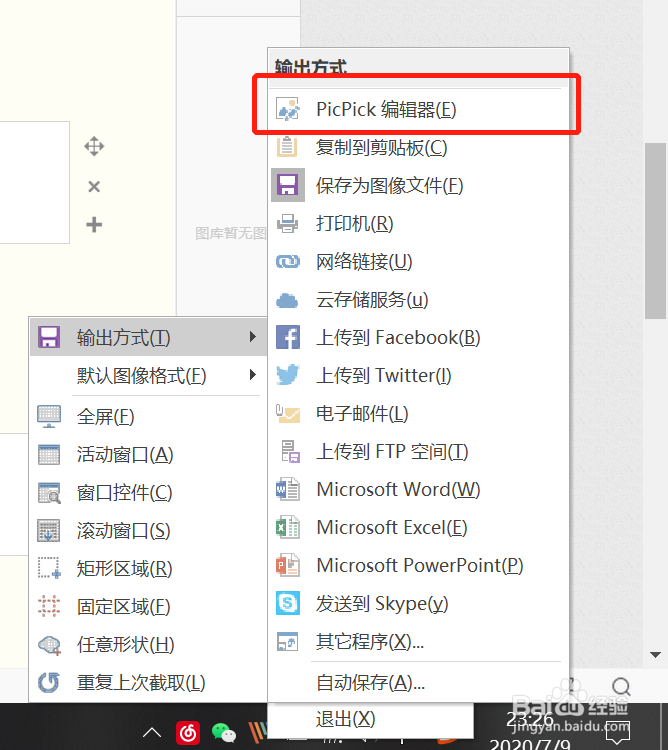Click the clipboard icon for copy option
The image size is (668, 750).
pyautogui.click(x=287, y=147)
